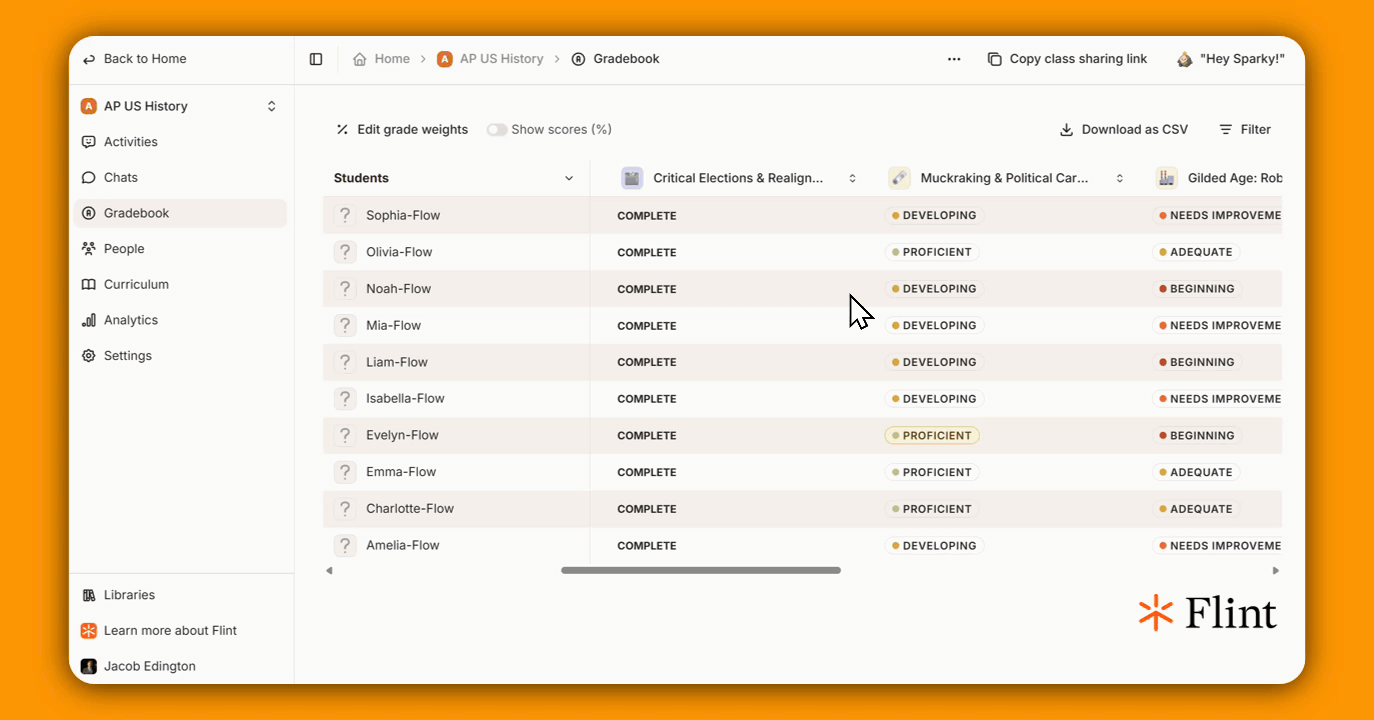This screenshot has width=1374, height=720.
Task: Click Sophia-Flow's avatar placeholder icon
Action: 345,215
